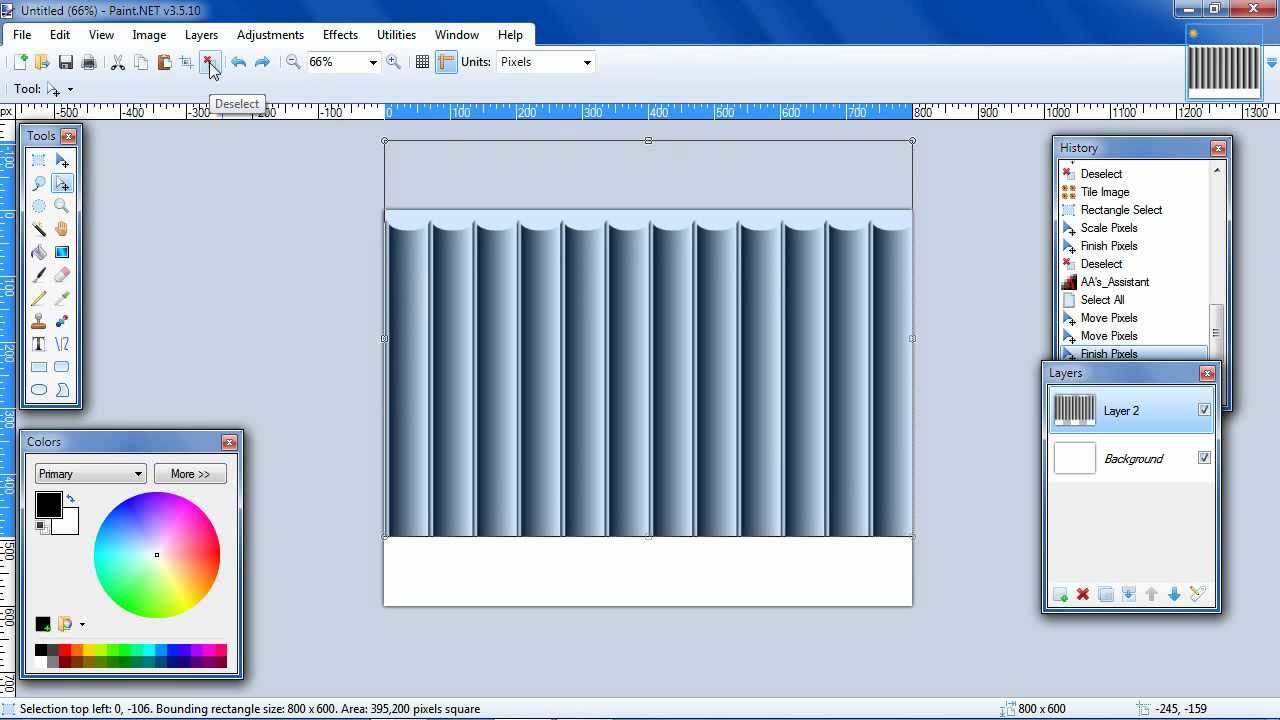
Task: Click the Tile Image history entry
Action: coord(1105,192)
